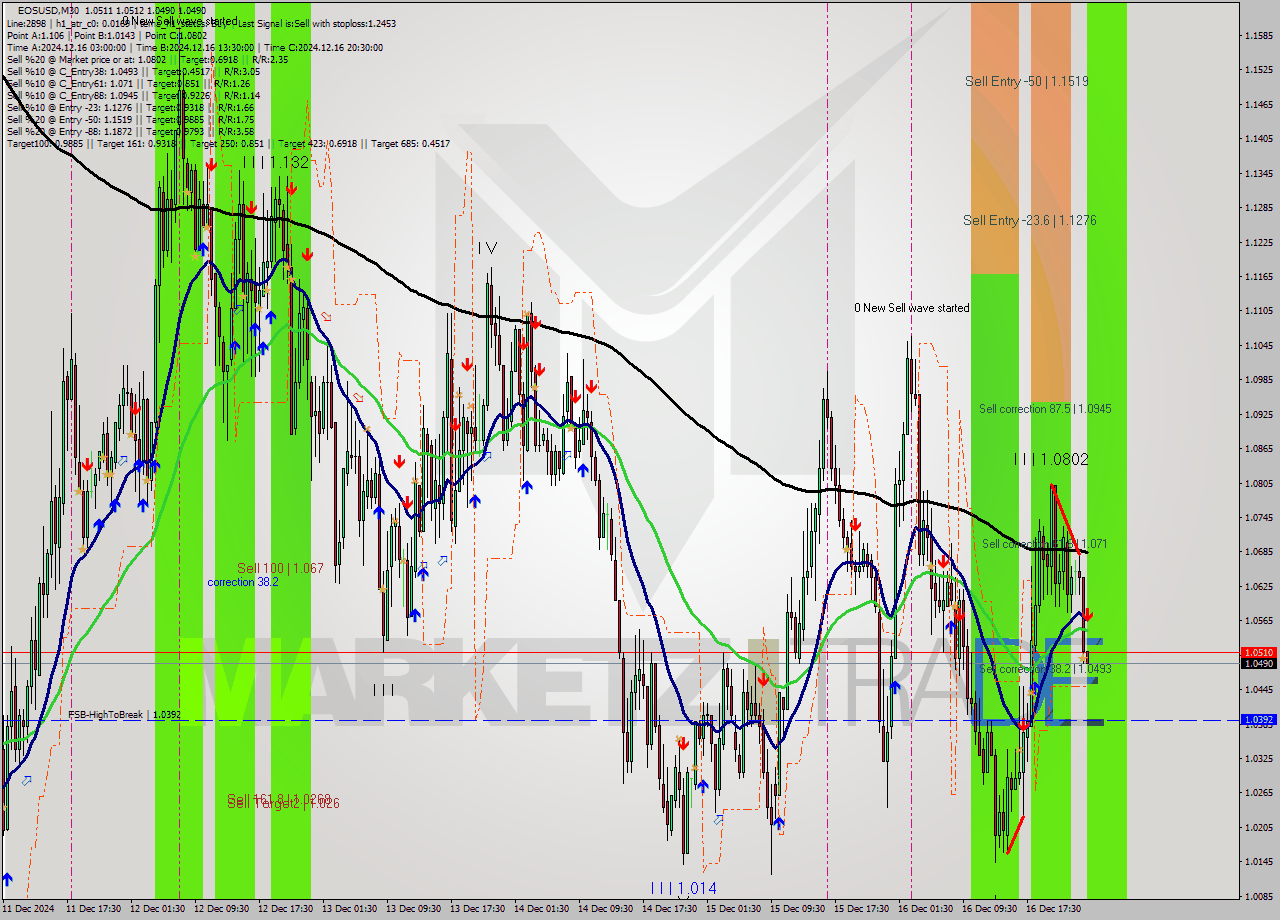Viewport: 1280px width, 920px height.
Task: Click the 'Sell correction 38.2 | 1.0493' label
Action: (x=1045, y=668)
